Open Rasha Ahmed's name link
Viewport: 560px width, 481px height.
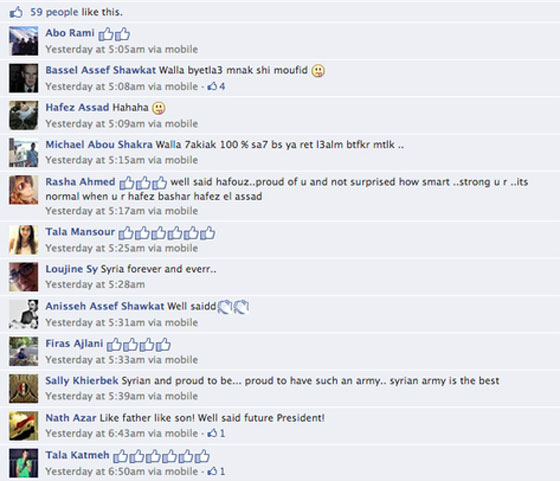click(80, 181)
